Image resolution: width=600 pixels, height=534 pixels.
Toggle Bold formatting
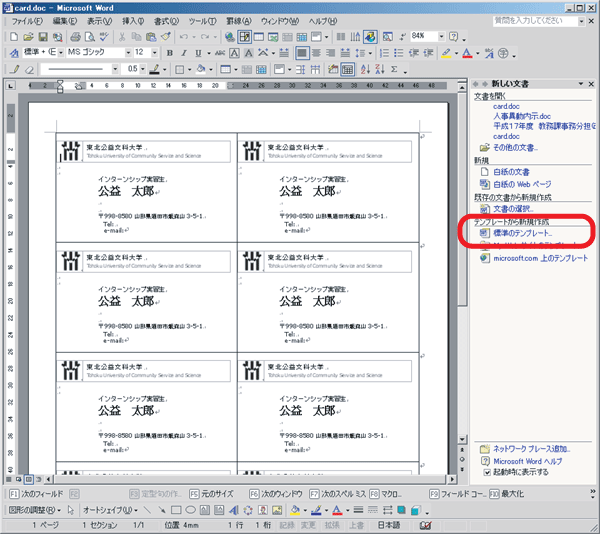tap(170, 53)
